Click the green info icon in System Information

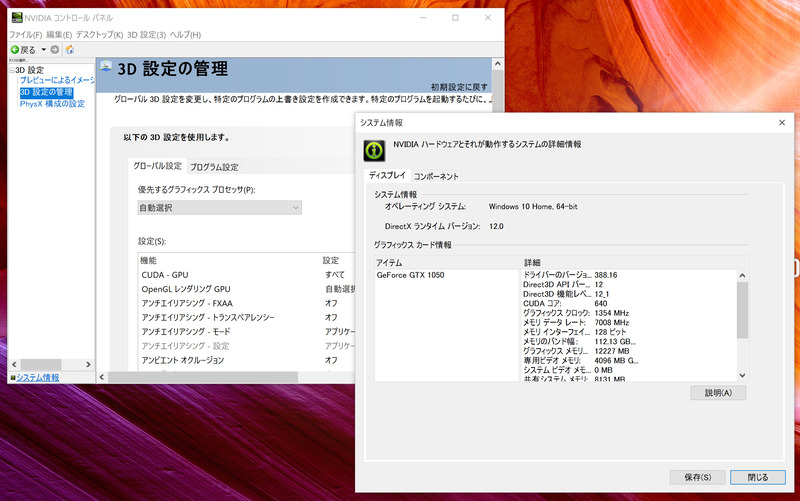click(374, 151)
